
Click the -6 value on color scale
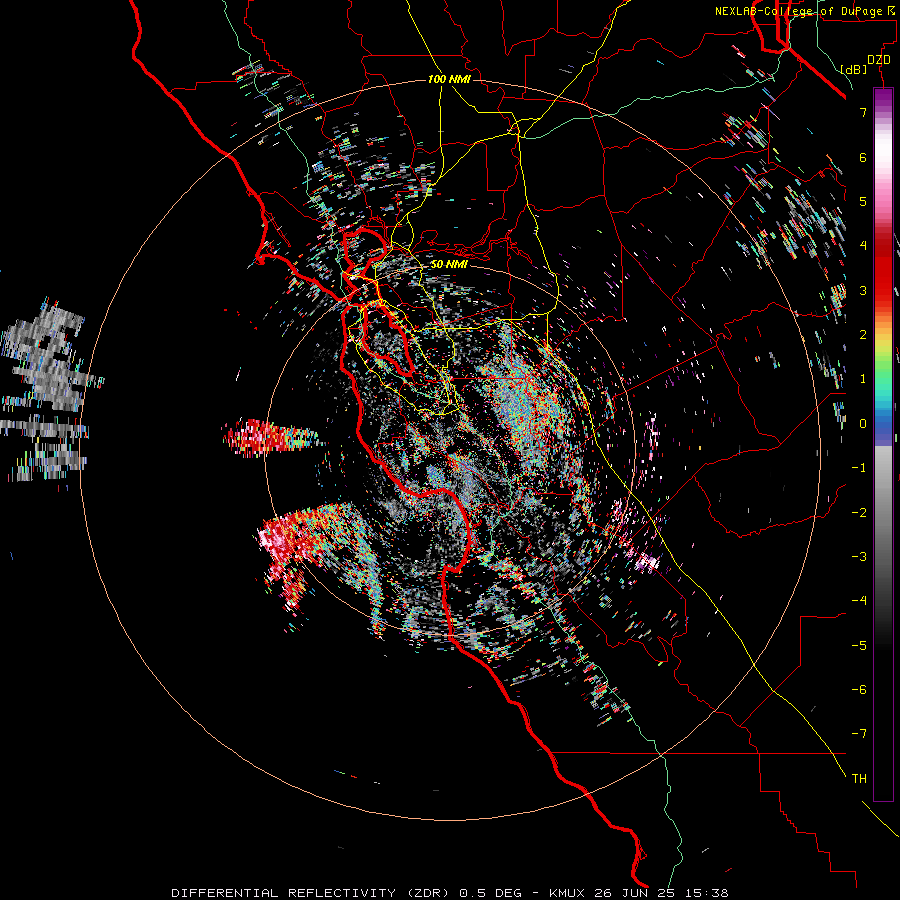point(859,690)
